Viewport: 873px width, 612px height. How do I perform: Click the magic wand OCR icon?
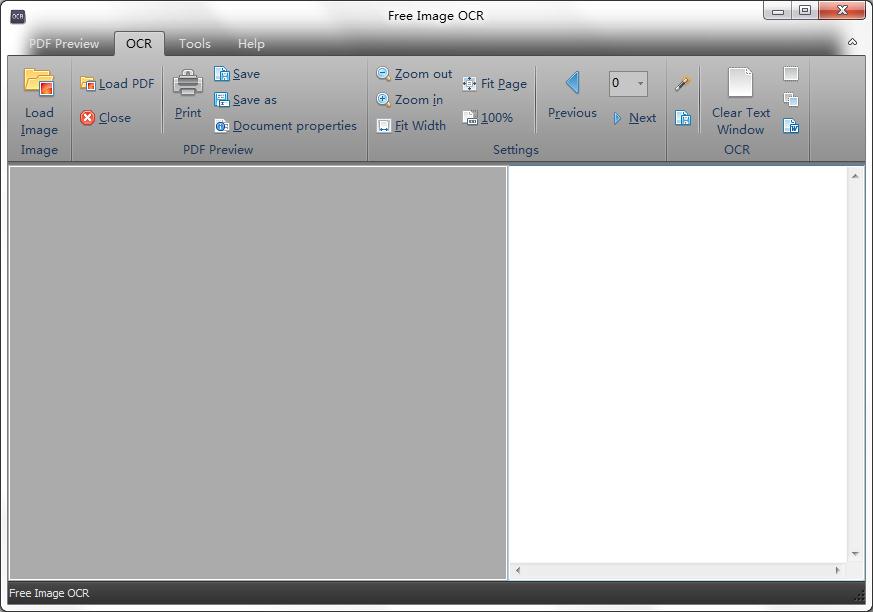tap(683, 84)
